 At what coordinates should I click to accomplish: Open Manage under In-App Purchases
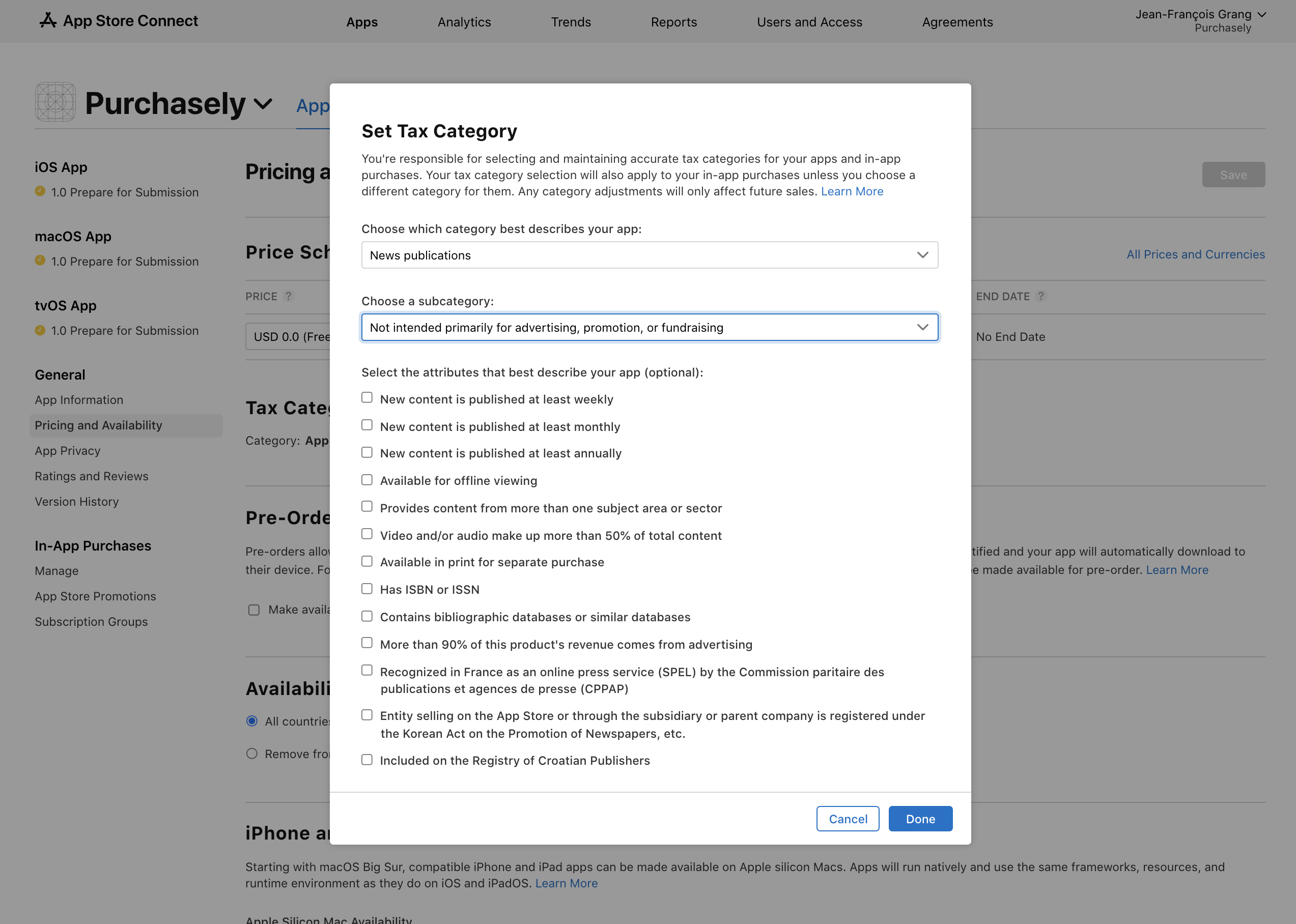tap(57, 571)
